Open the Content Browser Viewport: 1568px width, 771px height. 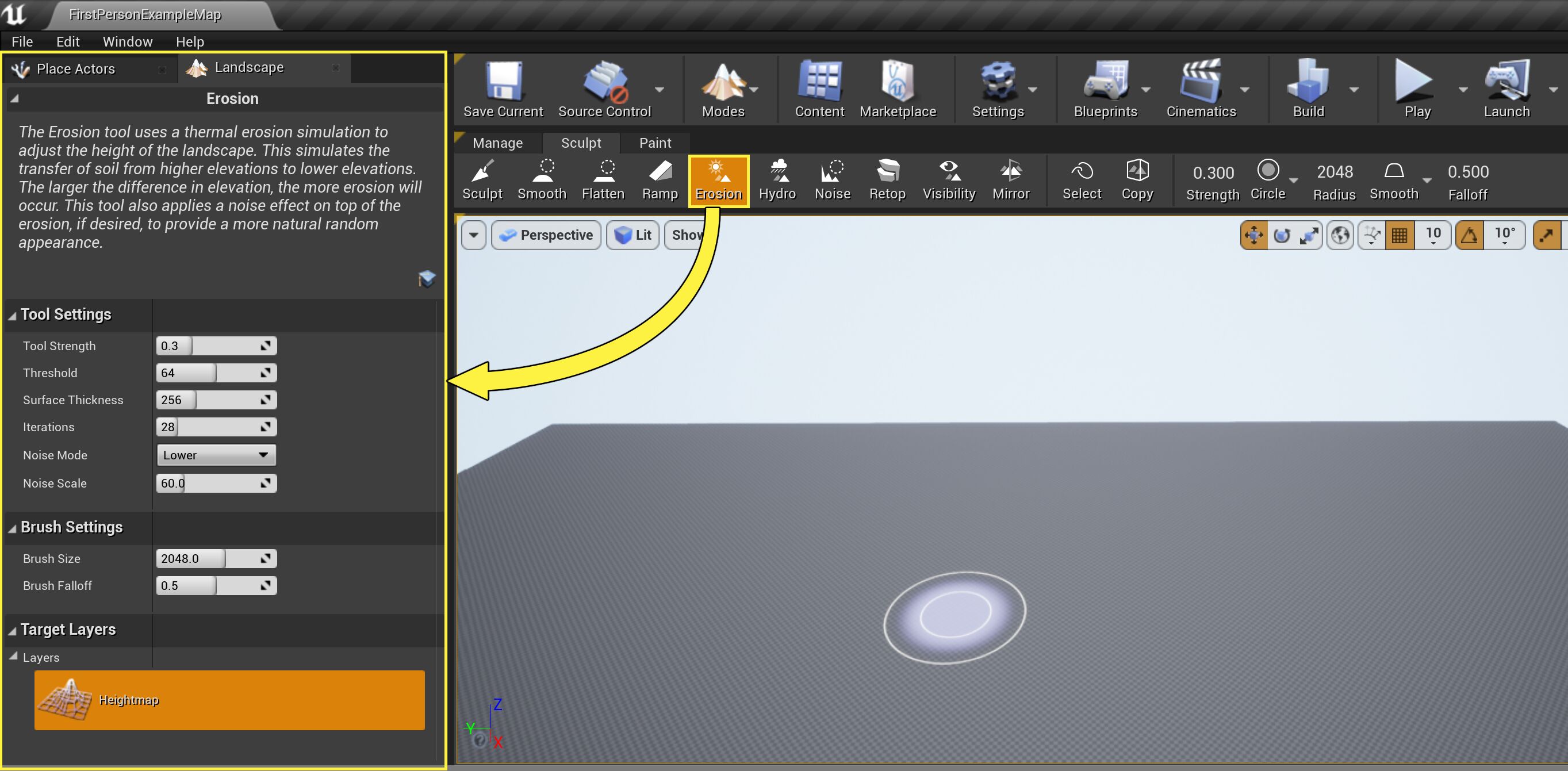tap(819, 88)
